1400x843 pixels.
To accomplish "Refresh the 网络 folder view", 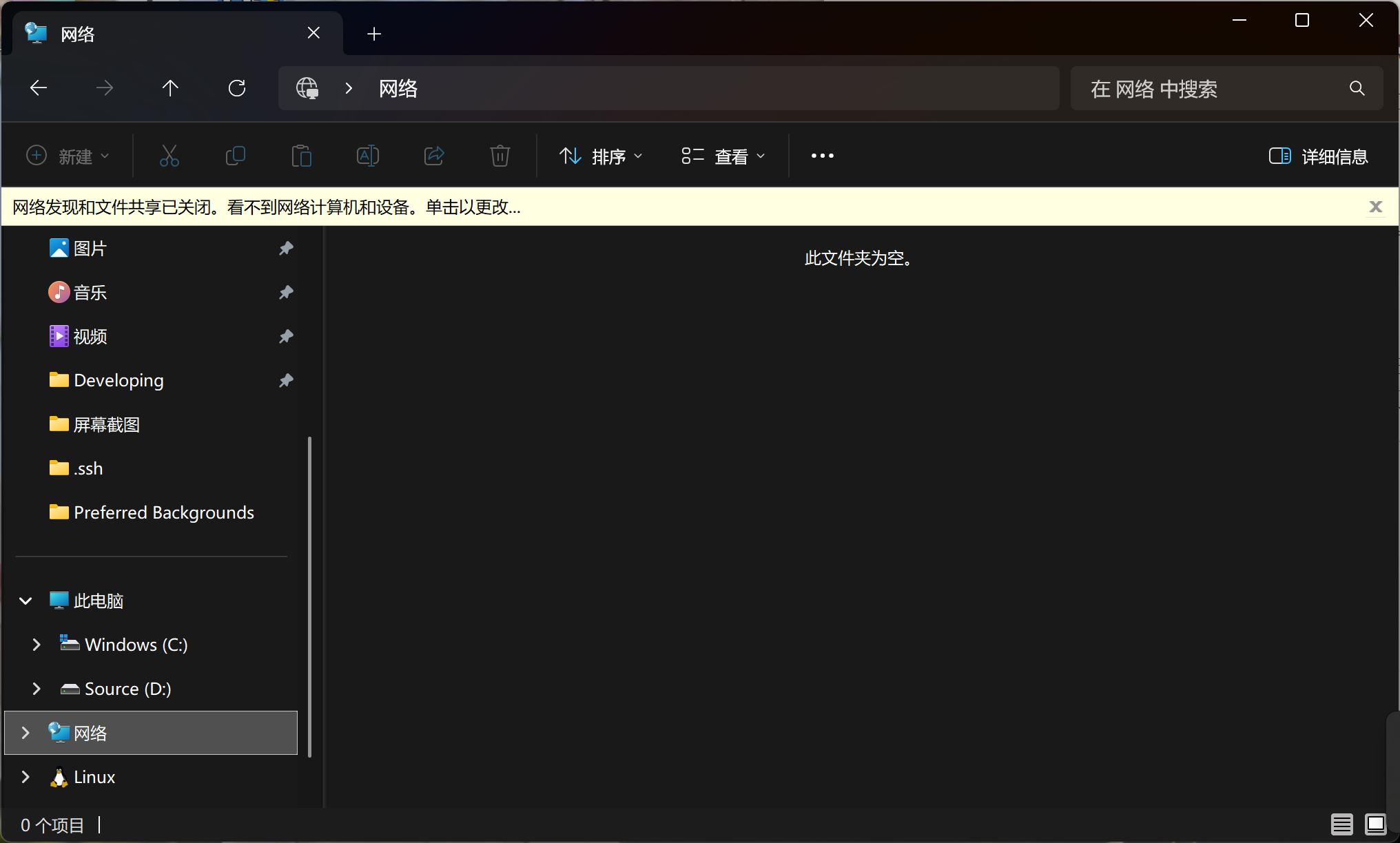I will click(x=237, y=87).
